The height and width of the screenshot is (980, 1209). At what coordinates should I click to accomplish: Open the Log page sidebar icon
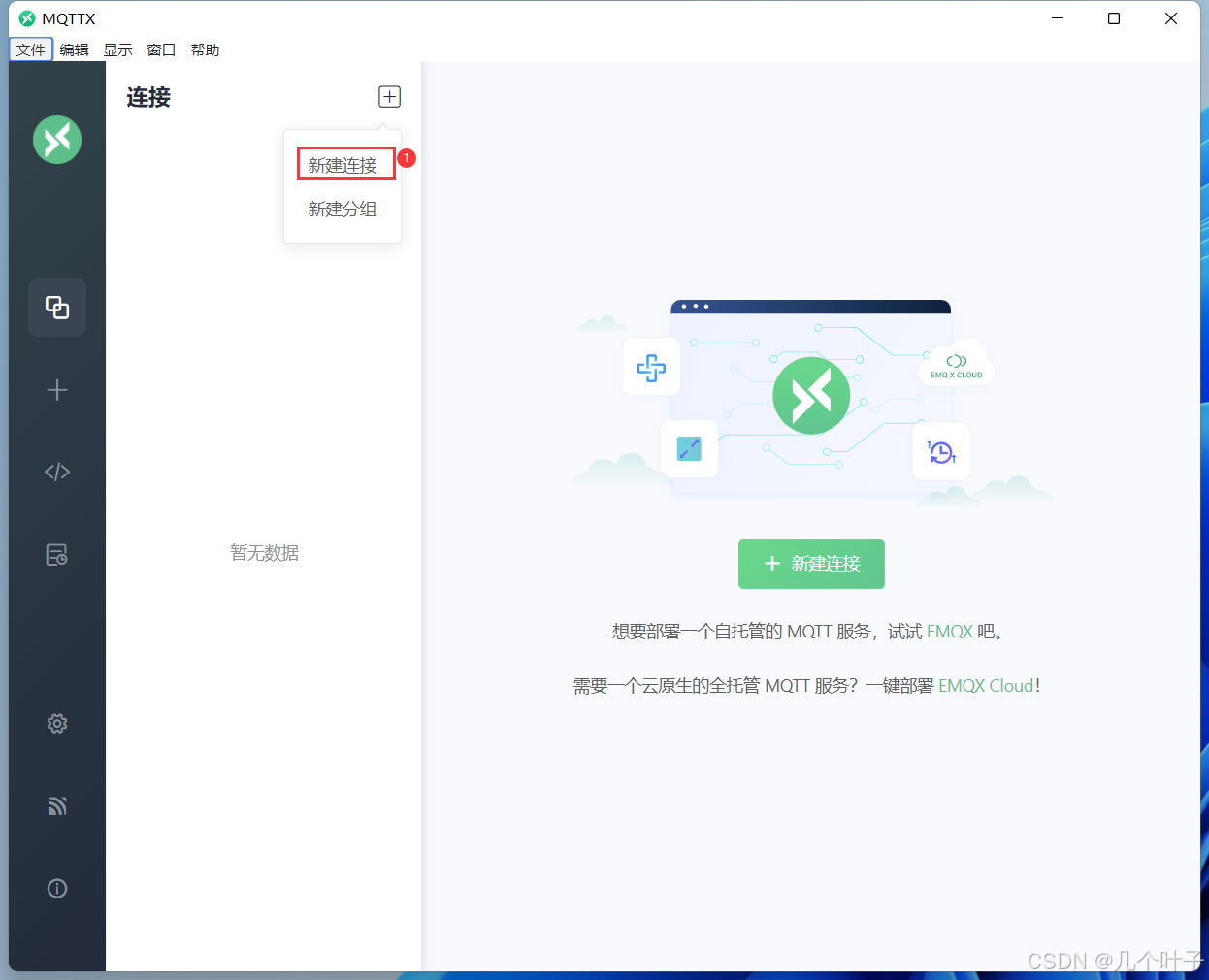pyautogui.click(x=57, y=554)
